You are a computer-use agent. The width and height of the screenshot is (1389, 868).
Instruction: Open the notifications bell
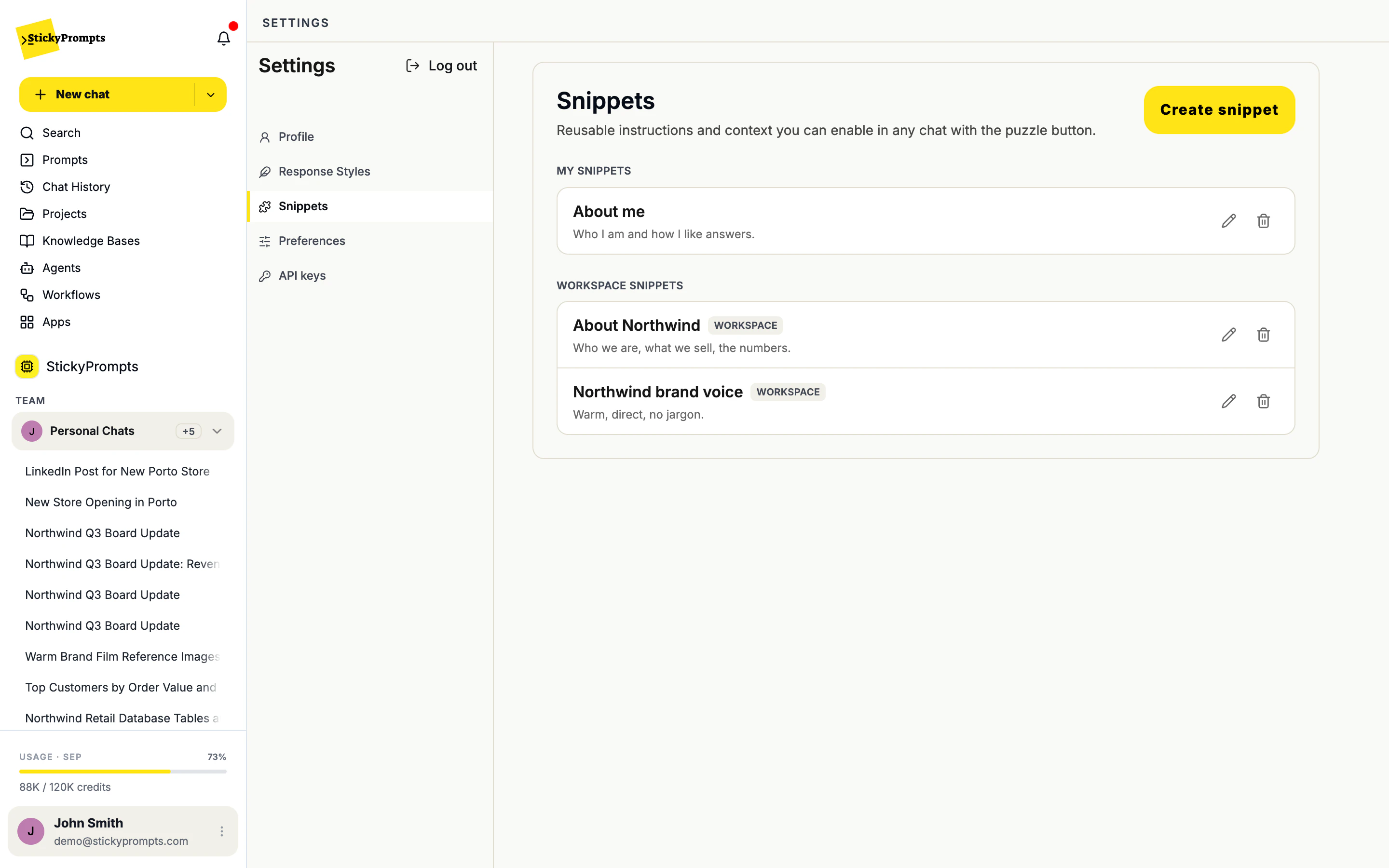pyautogui.click(x=223, y=38)
